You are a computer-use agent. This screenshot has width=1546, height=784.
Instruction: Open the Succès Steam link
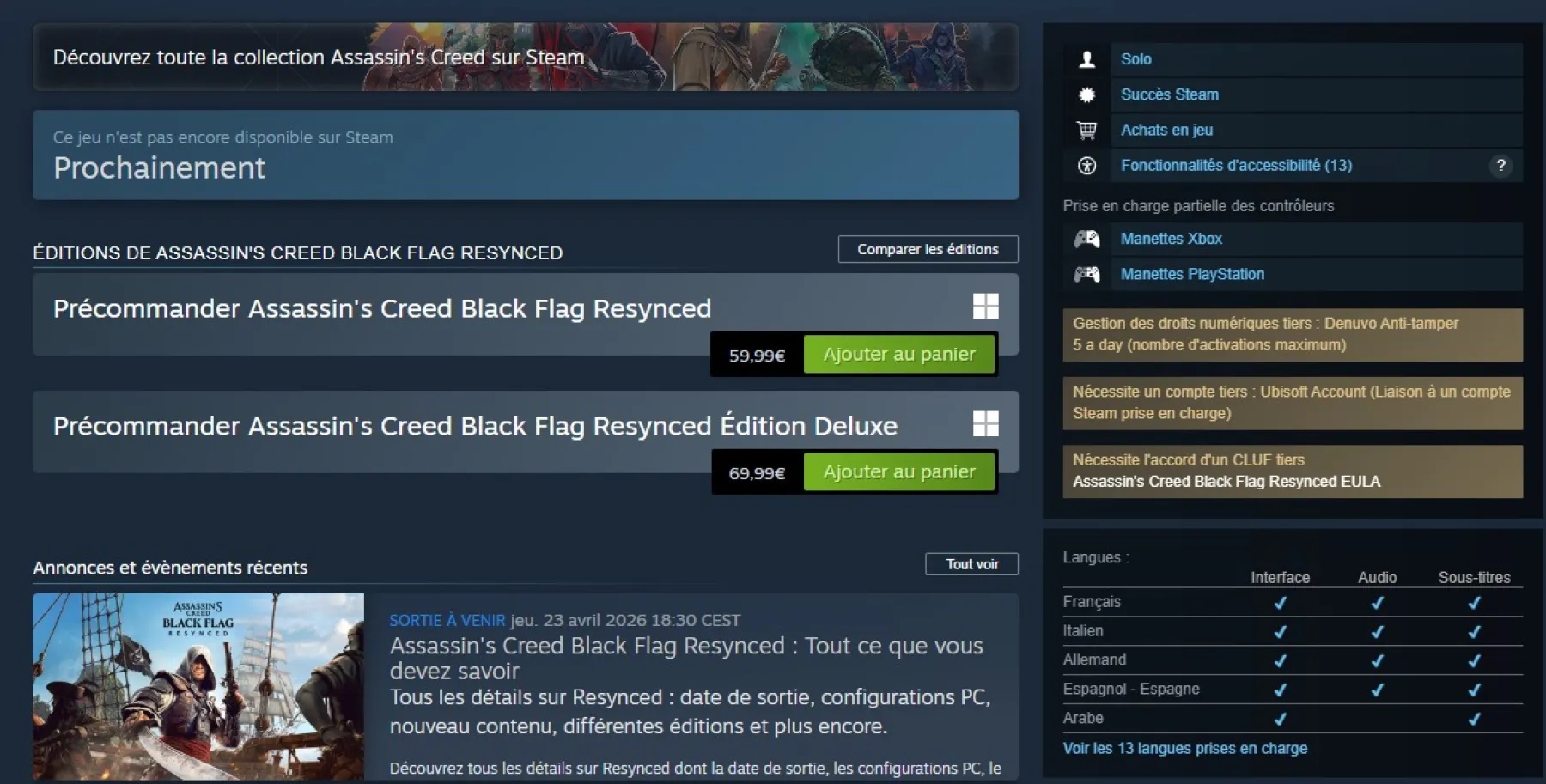pyautogui.click(x=1169, y=94)
